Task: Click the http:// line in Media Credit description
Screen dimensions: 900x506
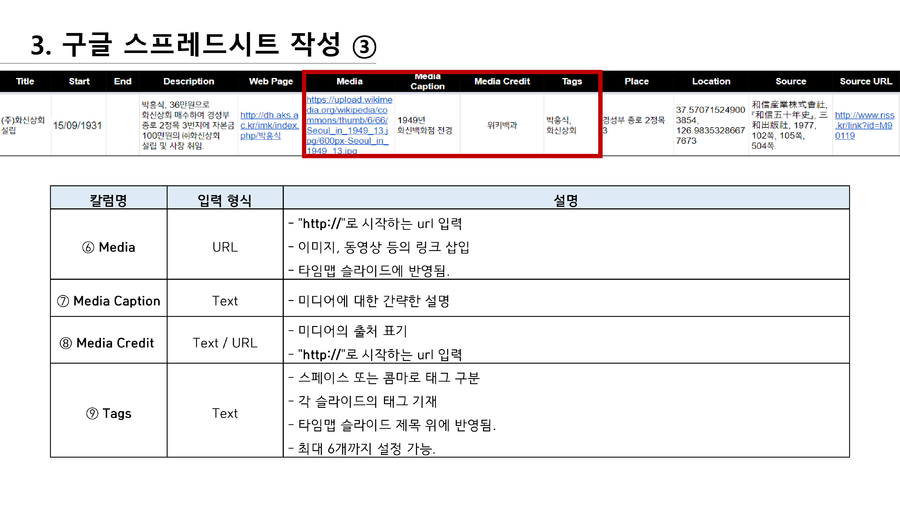Action: [x=375, y=355]
